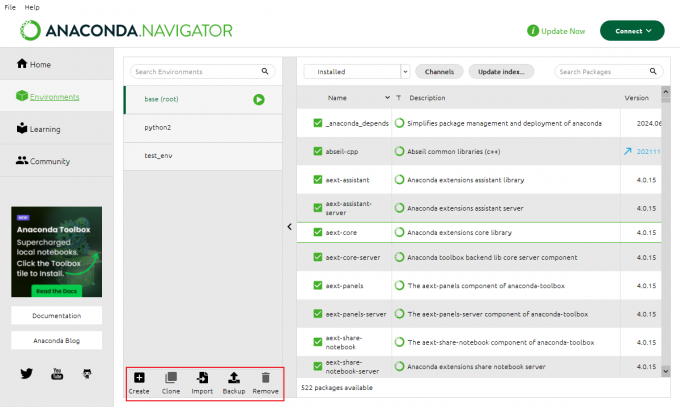Click the search icon in Search Packages
Viewport: 680px width, 407px height.
(653, 71)
